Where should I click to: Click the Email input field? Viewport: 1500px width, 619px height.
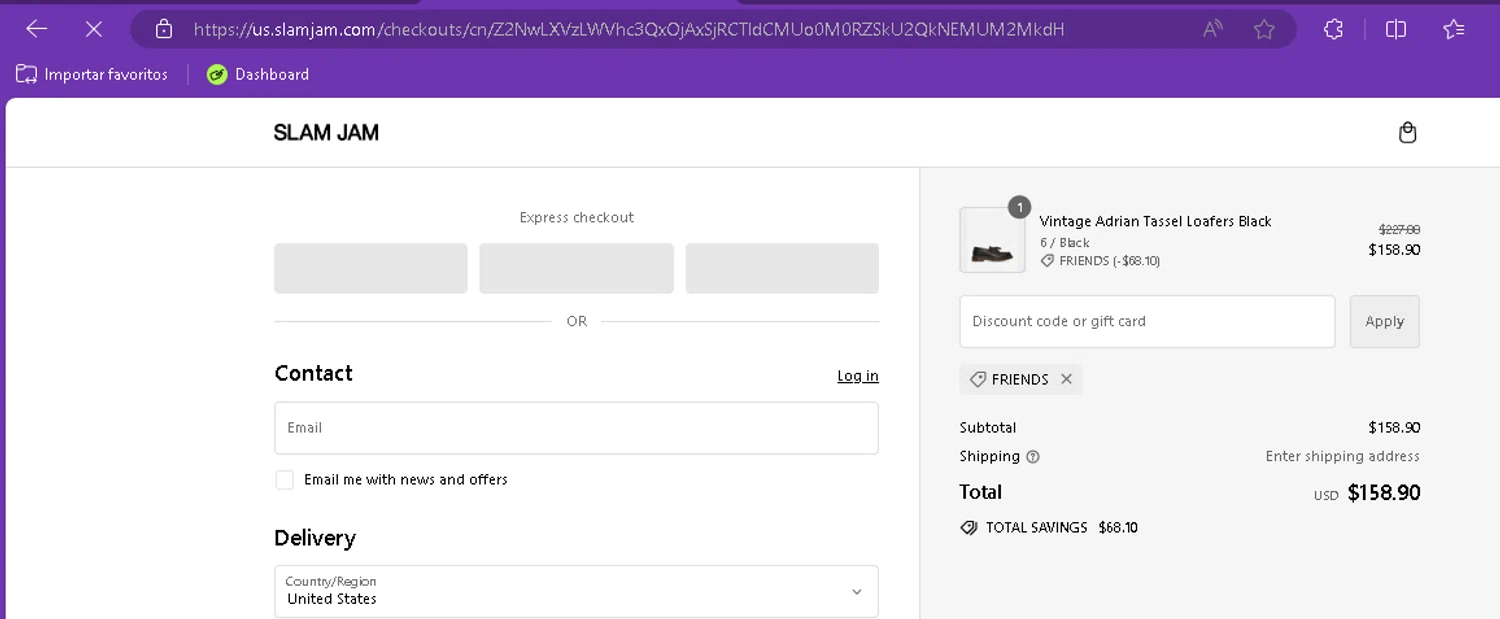pos(576,428)
